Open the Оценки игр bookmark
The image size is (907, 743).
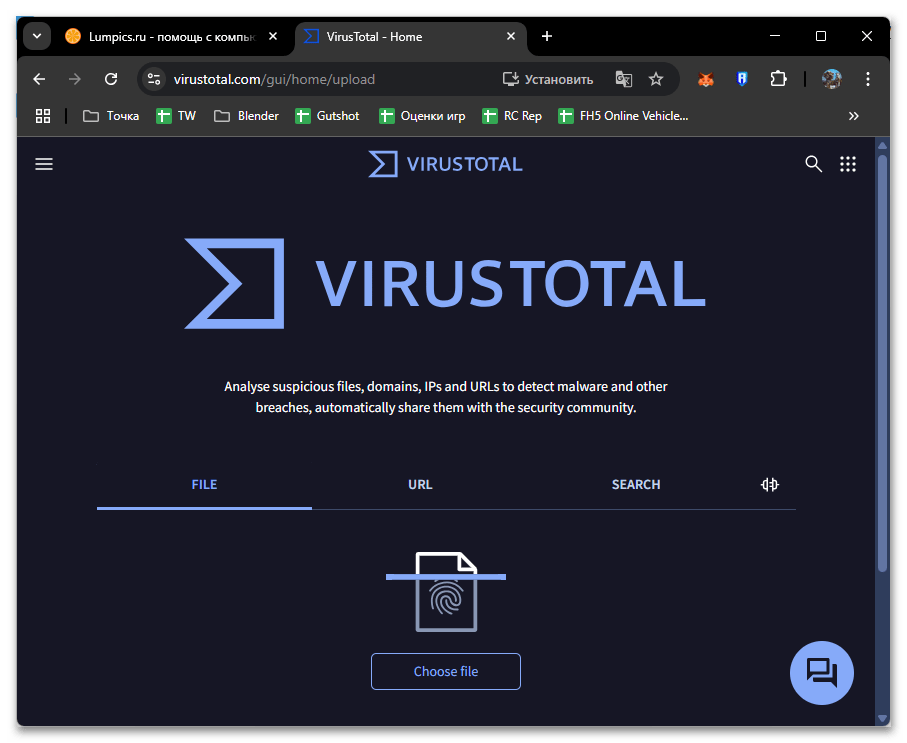422,116
